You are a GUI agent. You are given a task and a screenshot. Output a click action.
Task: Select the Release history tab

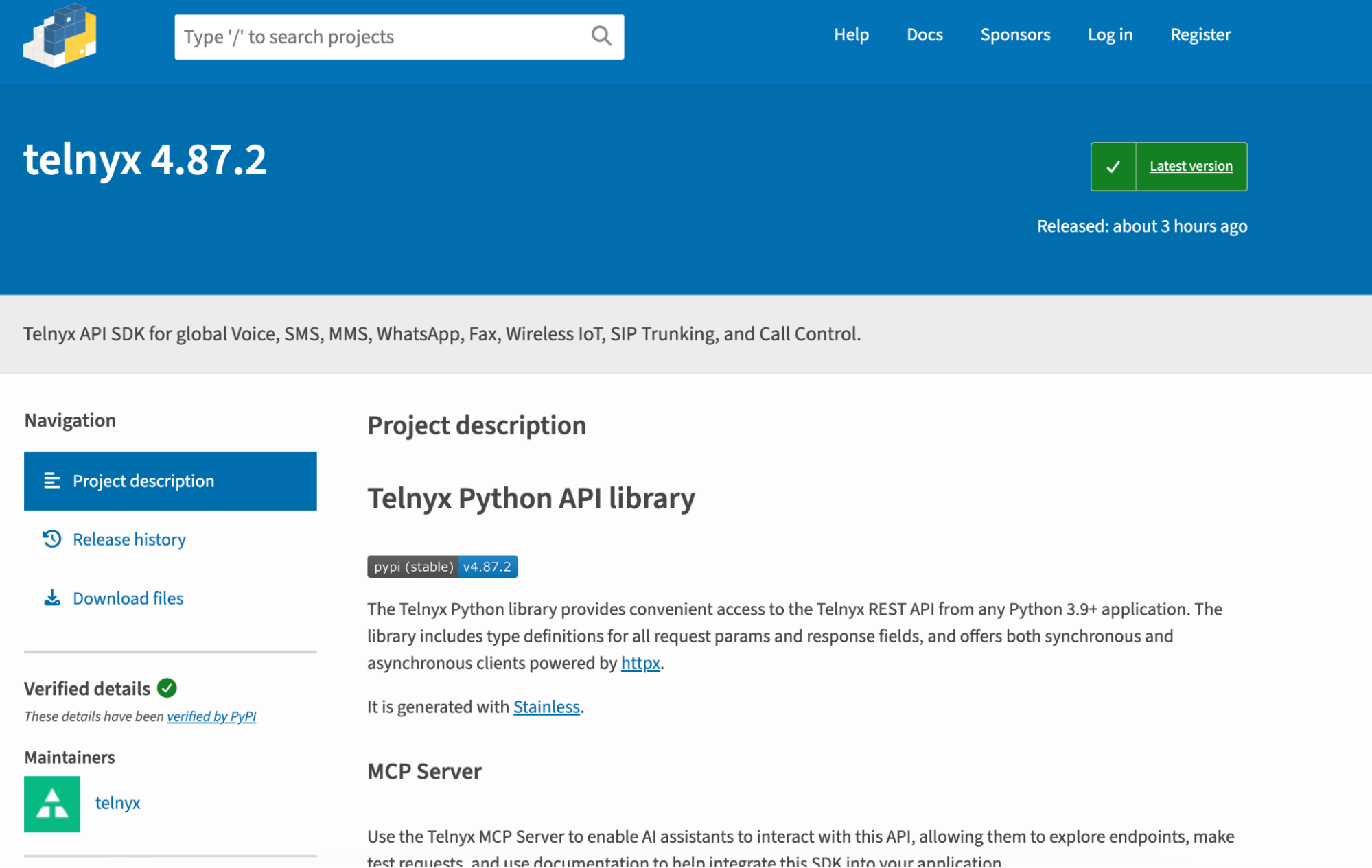tap(129, 539)
